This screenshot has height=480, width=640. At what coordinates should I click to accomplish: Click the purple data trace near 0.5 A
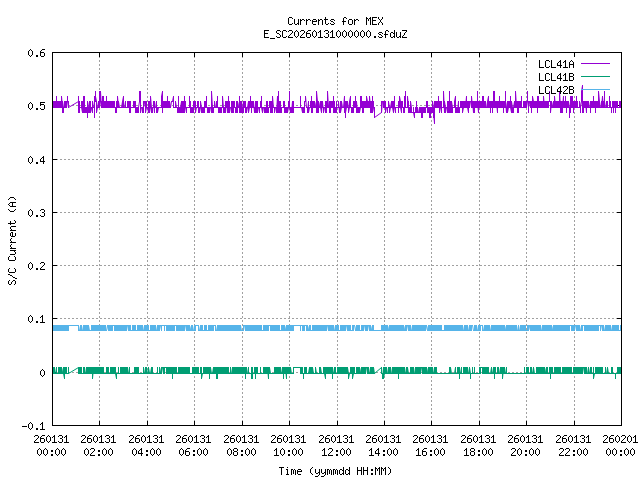[250, 104]
